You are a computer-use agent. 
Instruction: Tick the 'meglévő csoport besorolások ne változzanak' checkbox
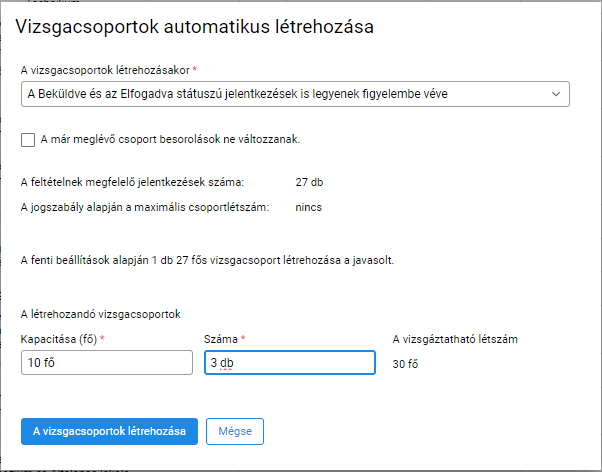coord(28,140)
